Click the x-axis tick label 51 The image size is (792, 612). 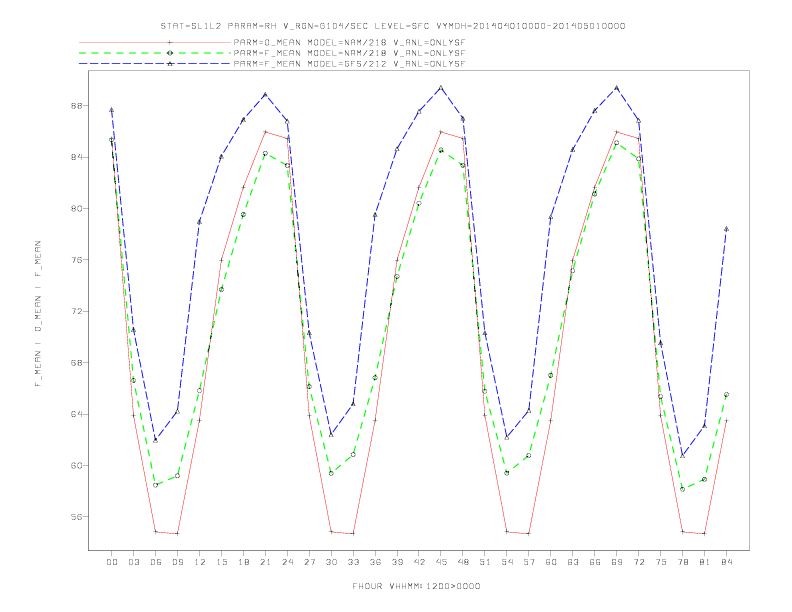pos(485,562)
